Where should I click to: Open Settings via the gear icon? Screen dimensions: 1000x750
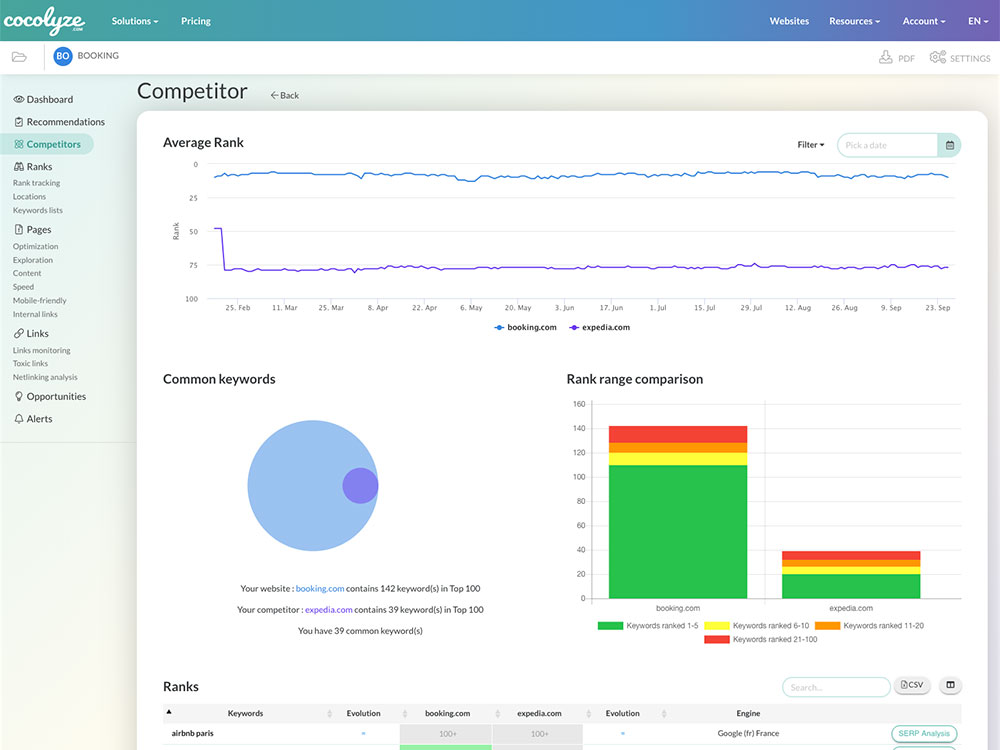click(958, 58)
